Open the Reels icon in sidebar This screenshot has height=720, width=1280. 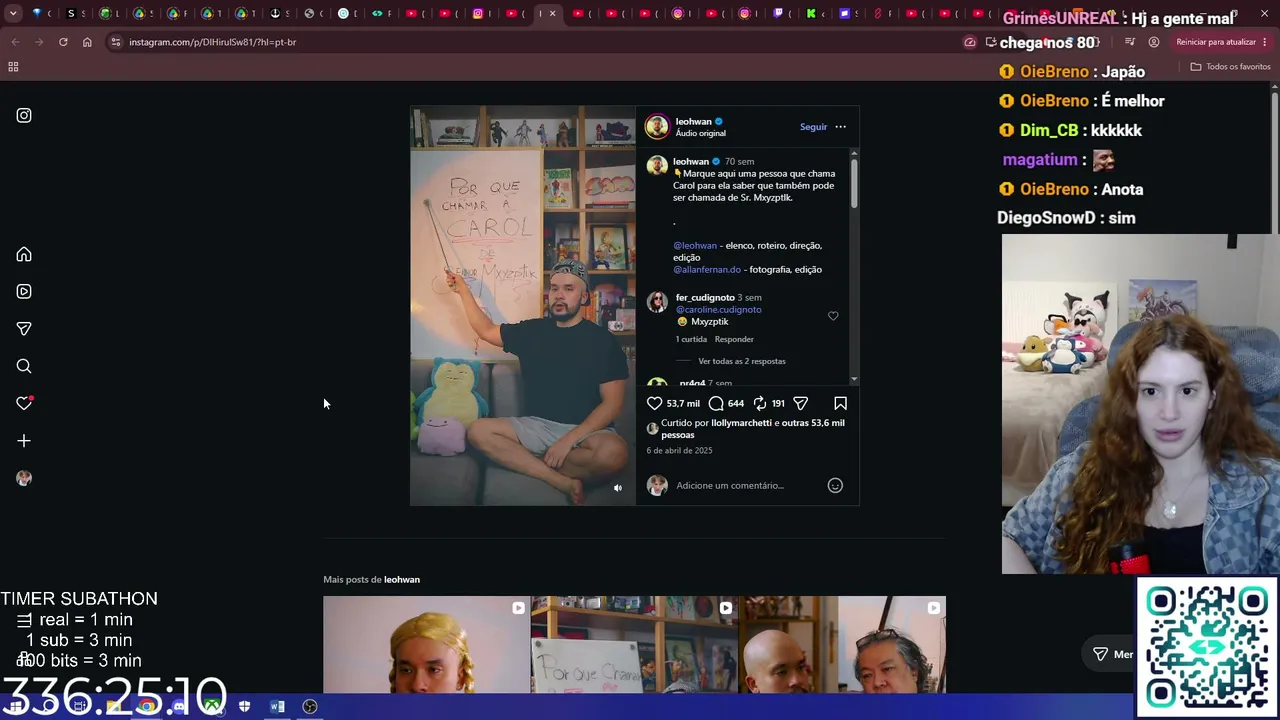tap(24, 292)
